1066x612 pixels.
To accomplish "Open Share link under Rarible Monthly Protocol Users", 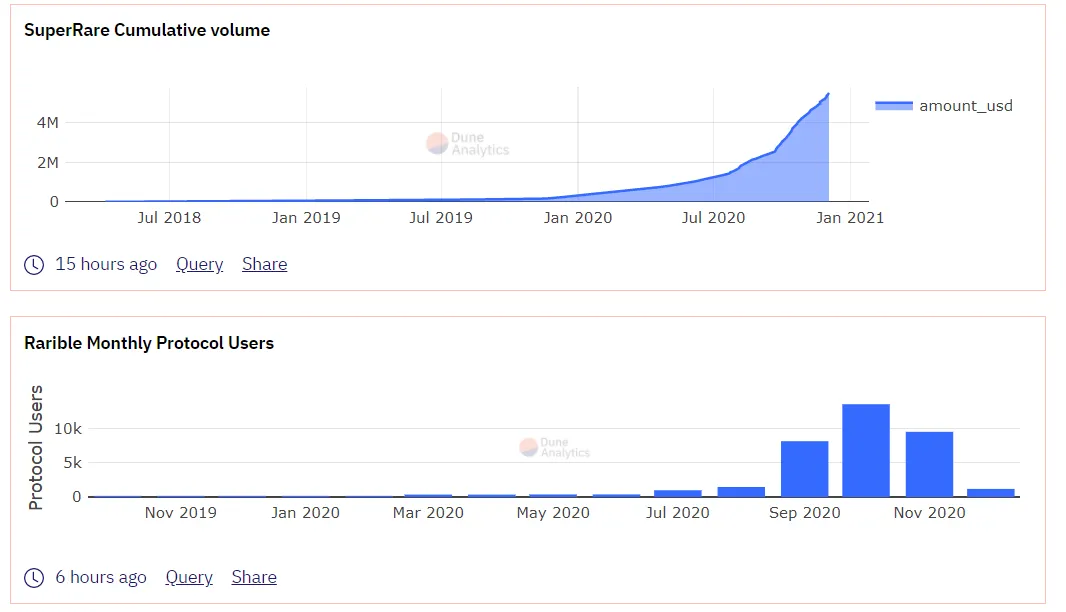I will click(254, 578).
